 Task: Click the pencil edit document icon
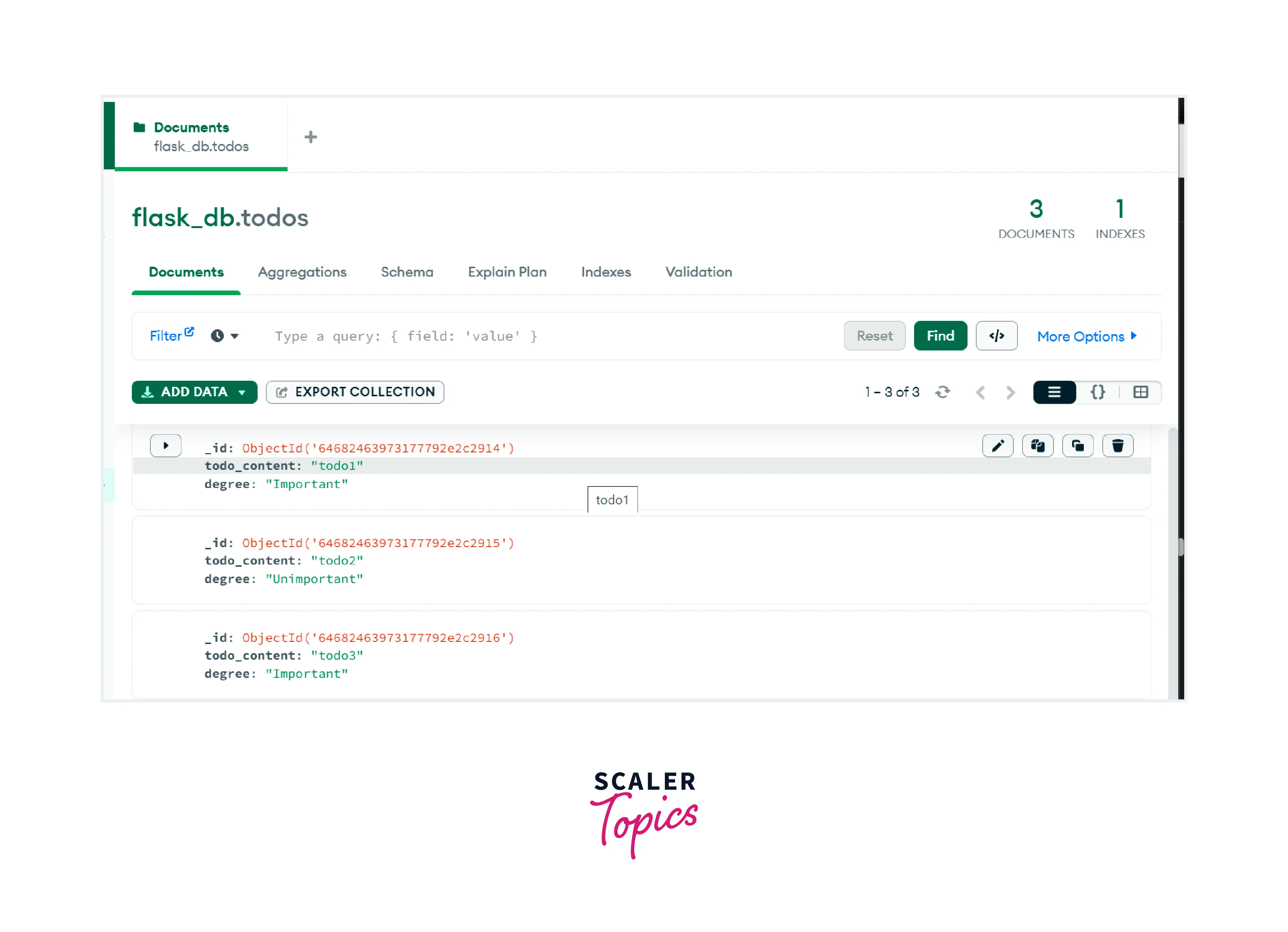click(997, 446)
